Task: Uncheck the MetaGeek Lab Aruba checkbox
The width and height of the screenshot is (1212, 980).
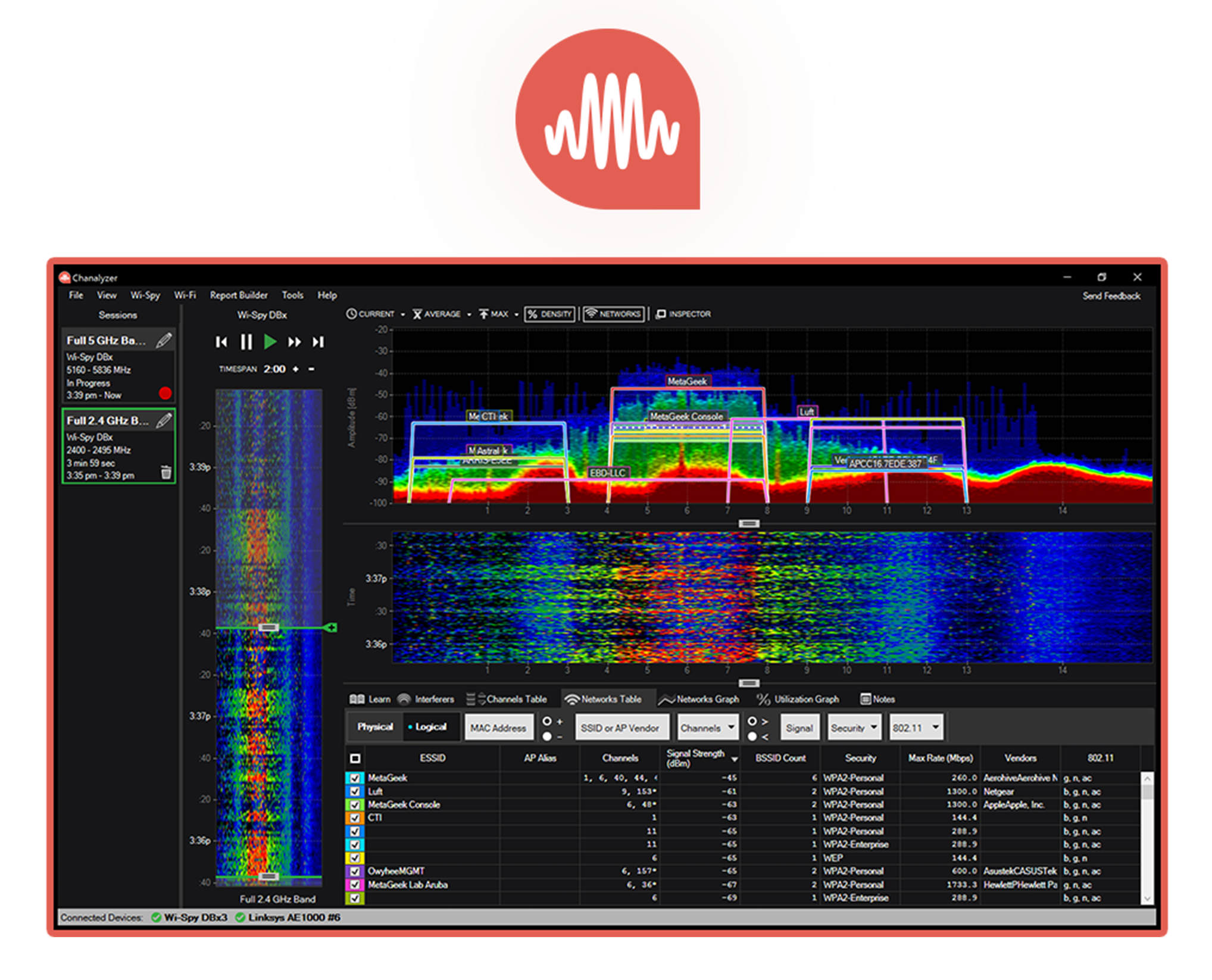Action: click(x=355, y=885)
